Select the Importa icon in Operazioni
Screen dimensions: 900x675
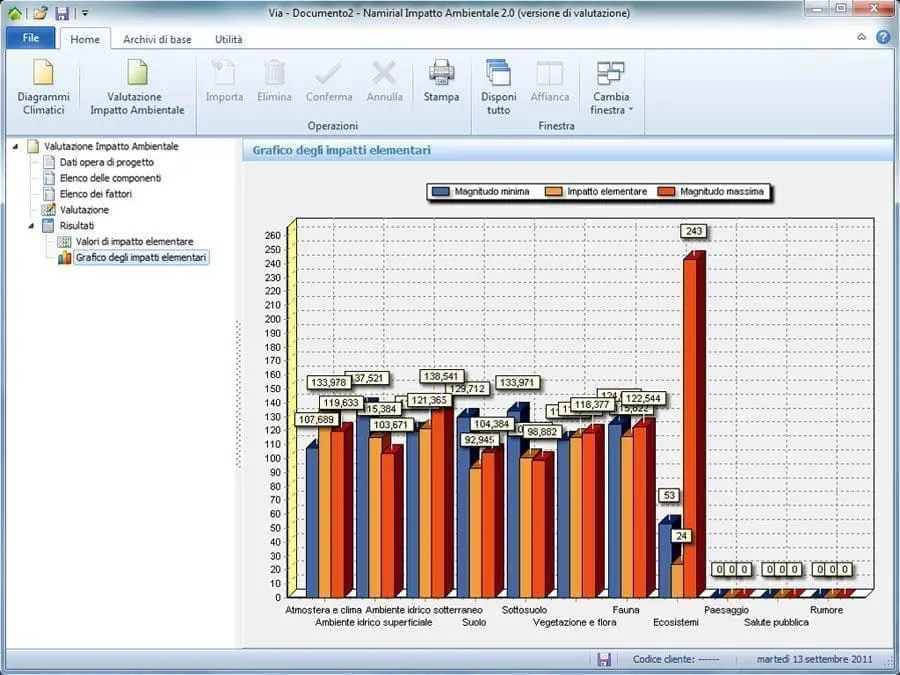[224, 78]
